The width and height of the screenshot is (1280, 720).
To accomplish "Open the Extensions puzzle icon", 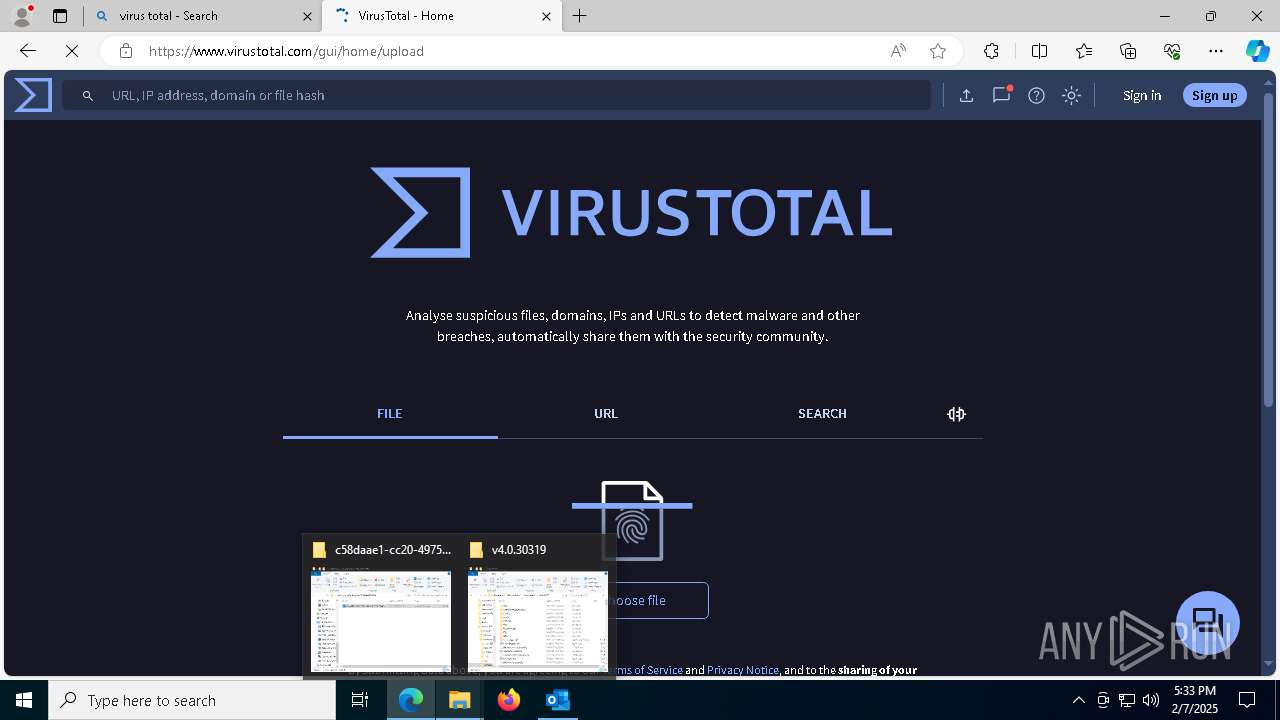I will tap(991, 51).
